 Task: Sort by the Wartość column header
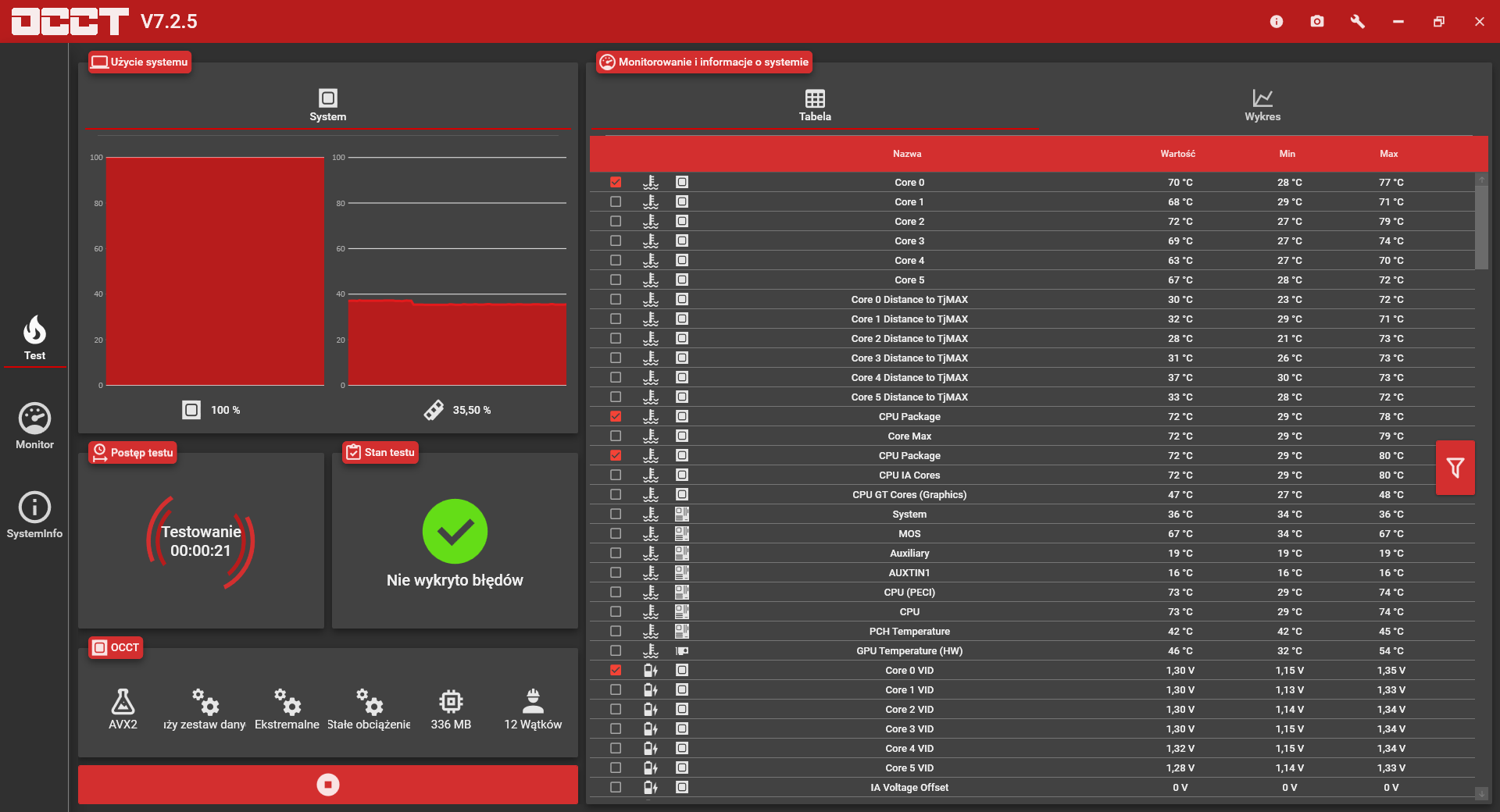1178,154
